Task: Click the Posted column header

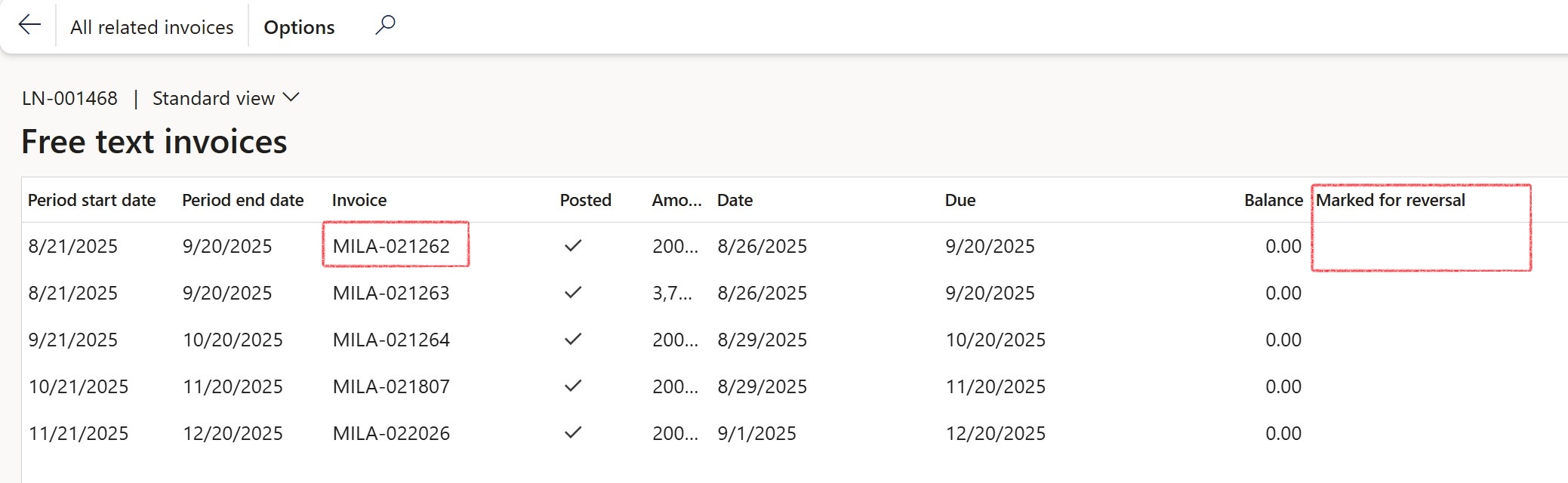Action: point(585,200)
